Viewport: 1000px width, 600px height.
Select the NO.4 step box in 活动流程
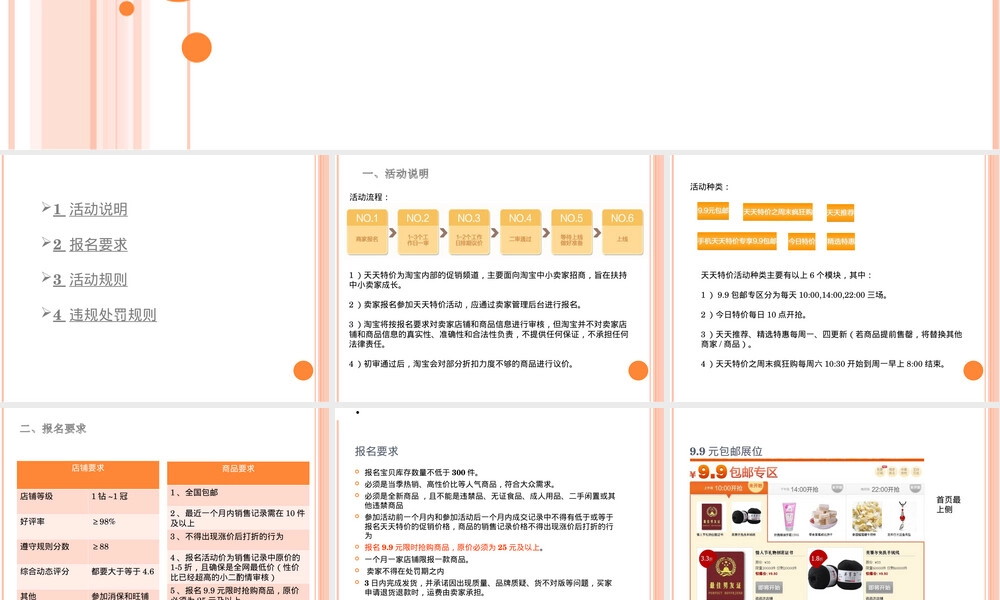click(520, 232)
